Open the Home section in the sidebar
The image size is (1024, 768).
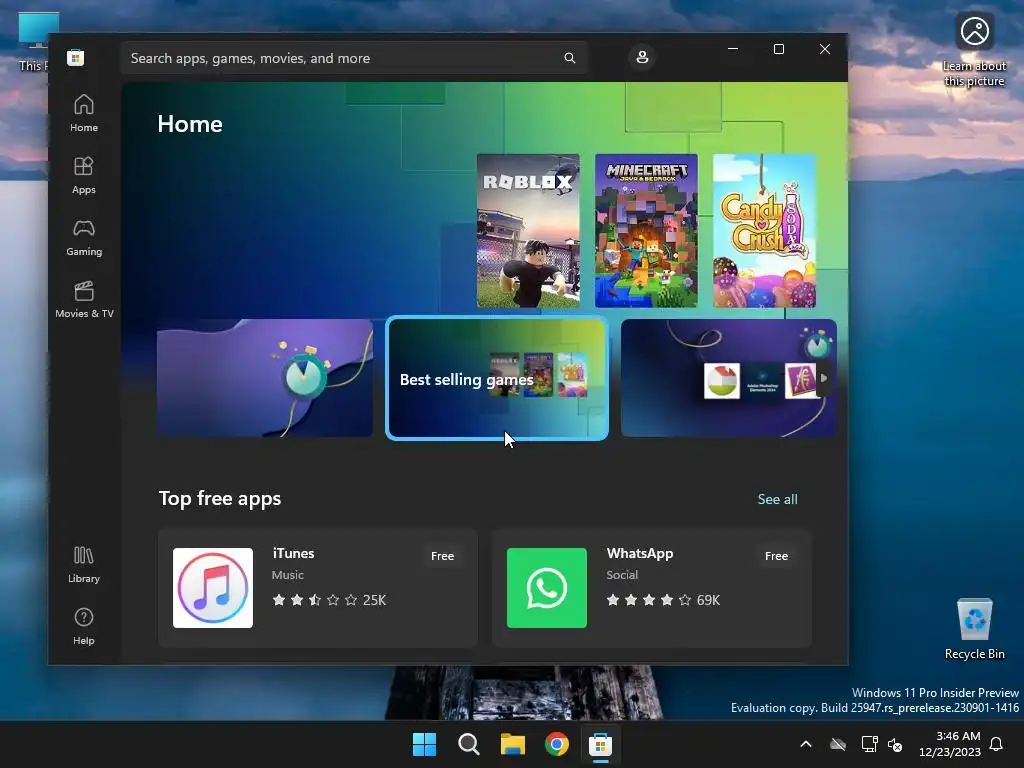84,114
